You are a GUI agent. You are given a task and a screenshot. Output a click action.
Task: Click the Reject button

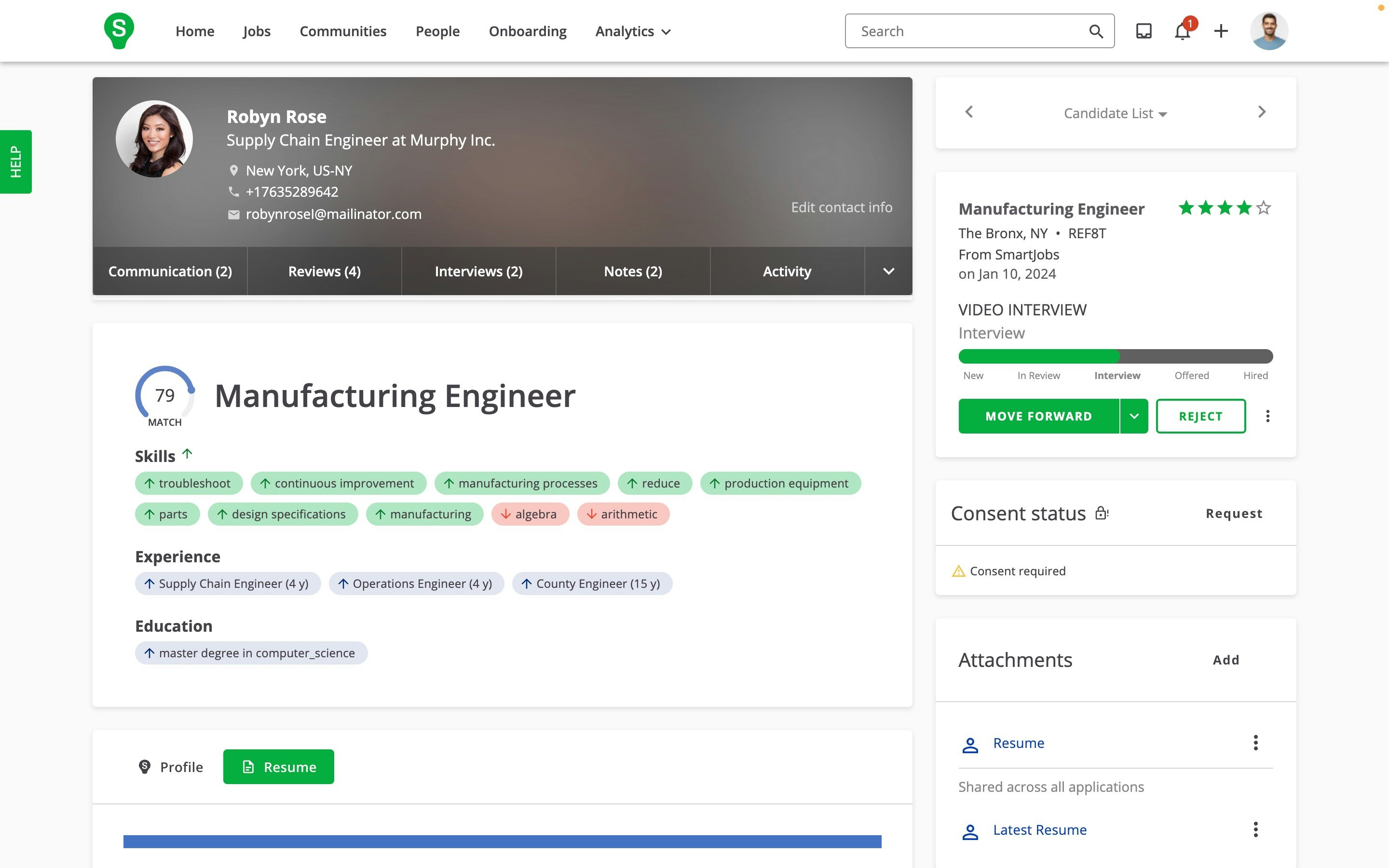point(1201,416)
